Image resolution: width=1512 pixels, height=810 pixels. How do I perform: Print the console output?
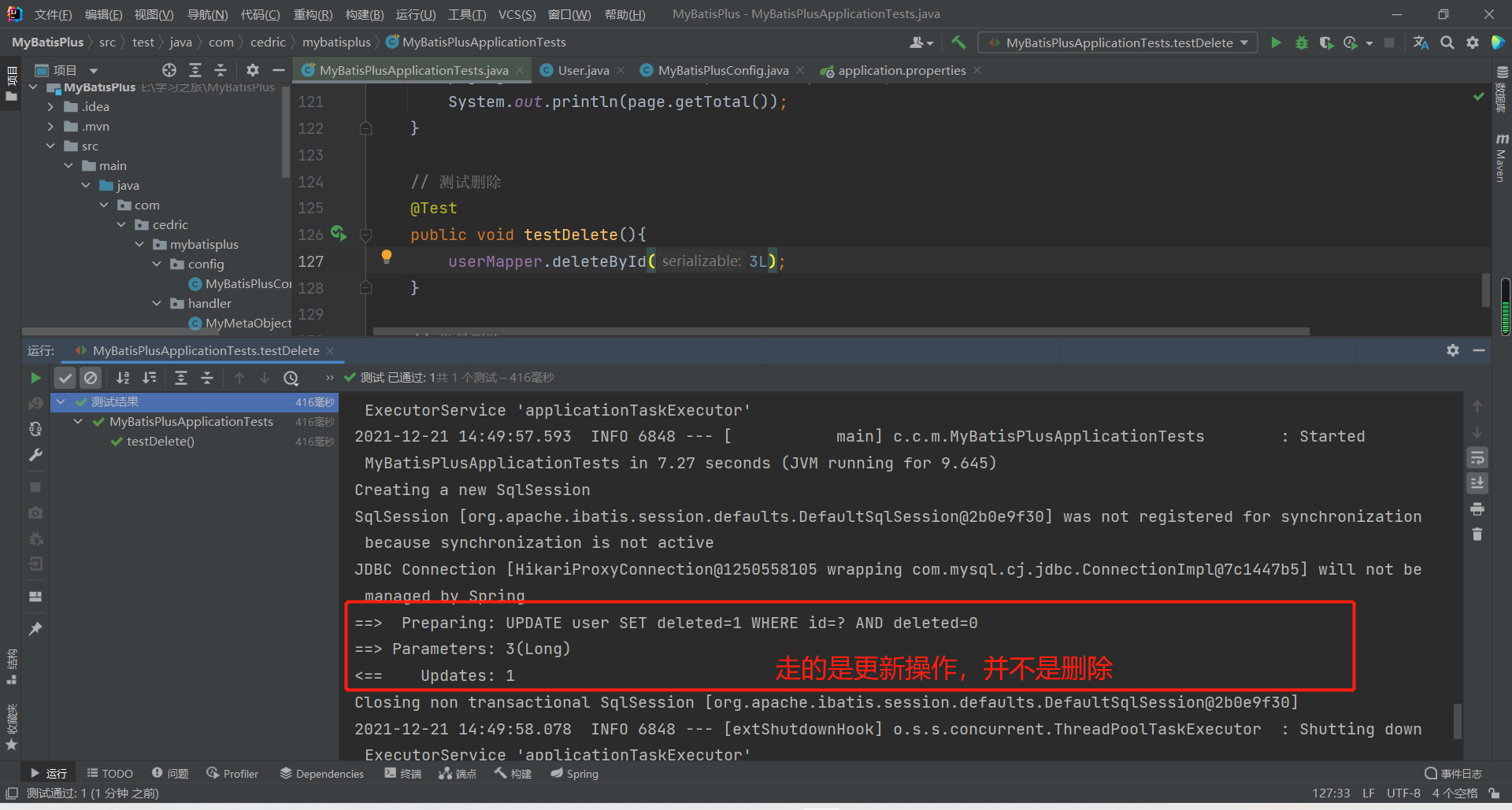click(x=1477, y=509)
